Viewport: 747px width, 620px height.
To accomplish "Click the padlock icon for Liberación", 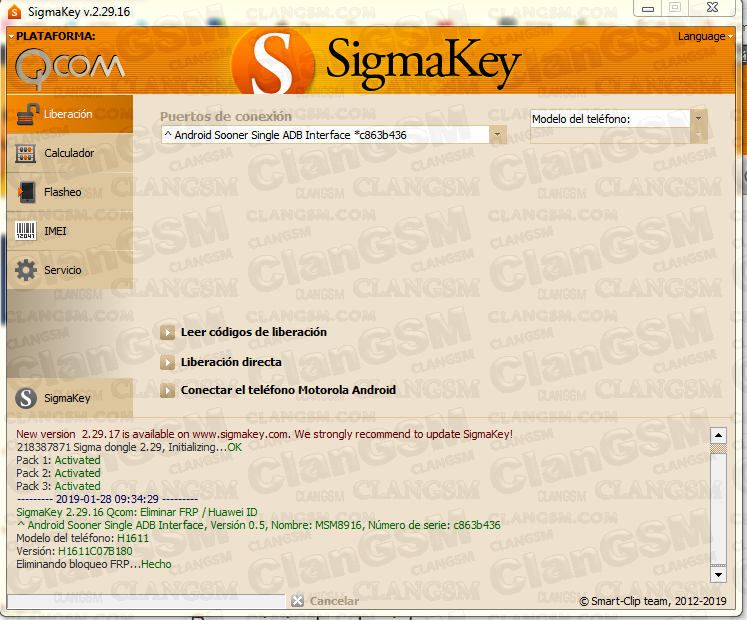I will tap(27, 114).
